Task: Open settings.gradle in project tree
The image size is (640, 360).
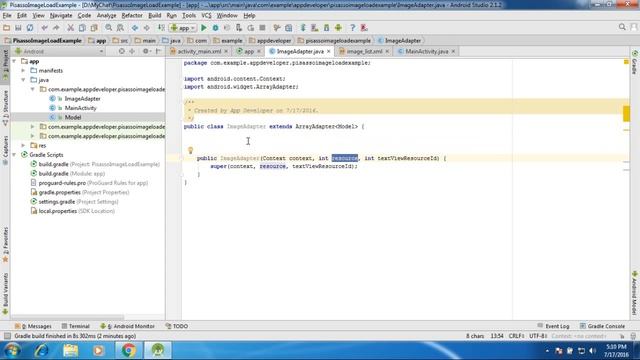Action: pyautogui.click(x=56, y=202)
